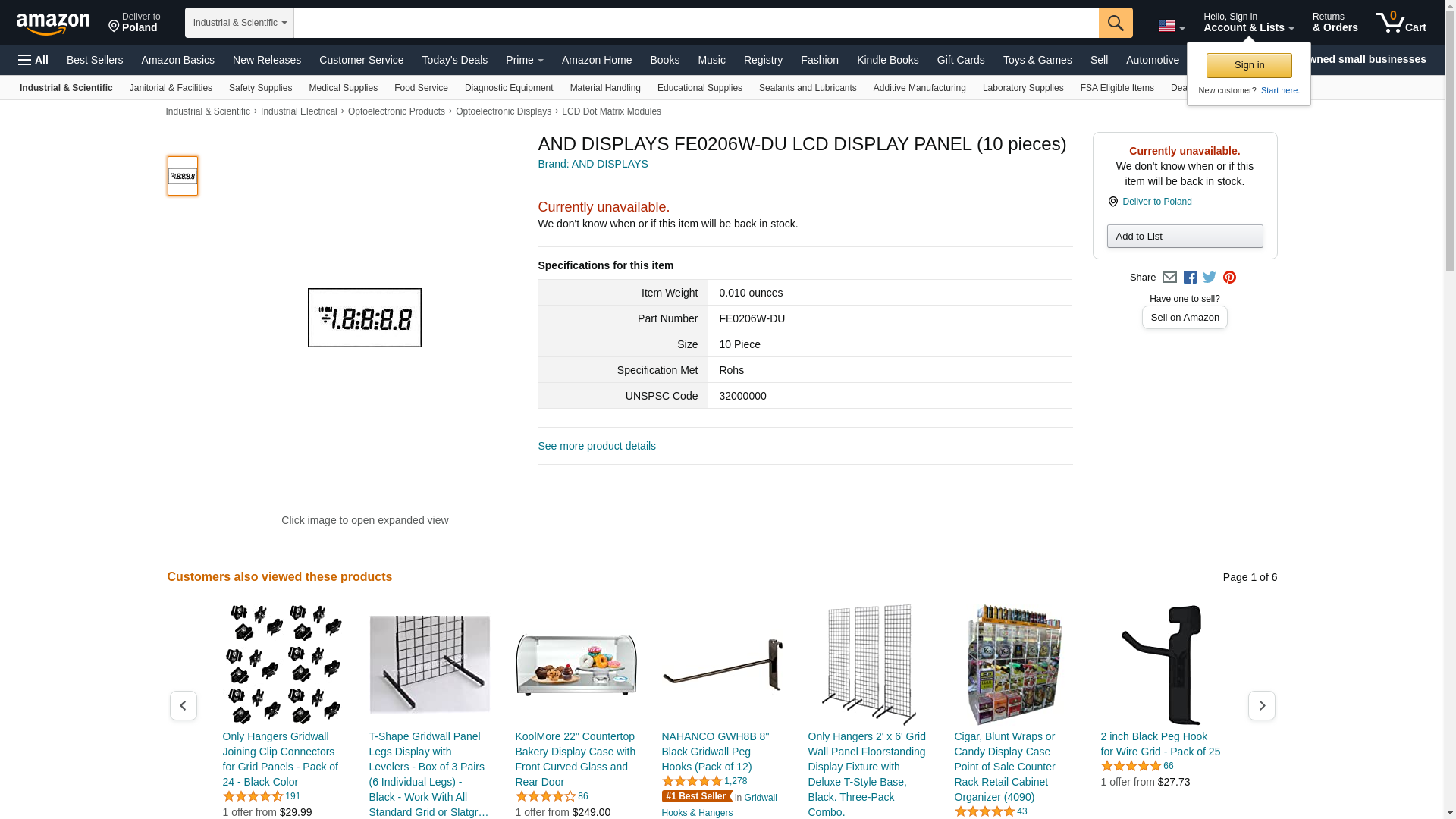Share product on Pinterest icon
Image resolution: width=1456 pixels, height=819 pixels.
tap(1229, 278)
